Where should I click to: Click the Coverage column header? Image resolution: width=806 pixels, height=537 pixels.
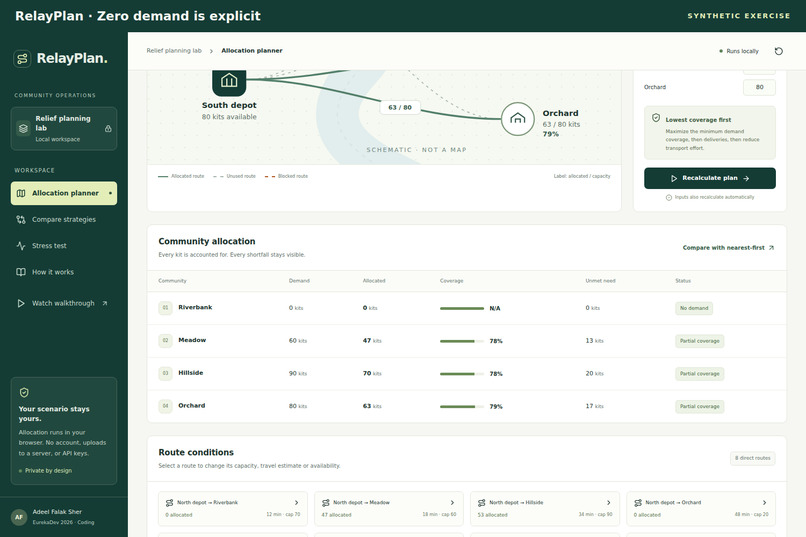pos(451,281)
